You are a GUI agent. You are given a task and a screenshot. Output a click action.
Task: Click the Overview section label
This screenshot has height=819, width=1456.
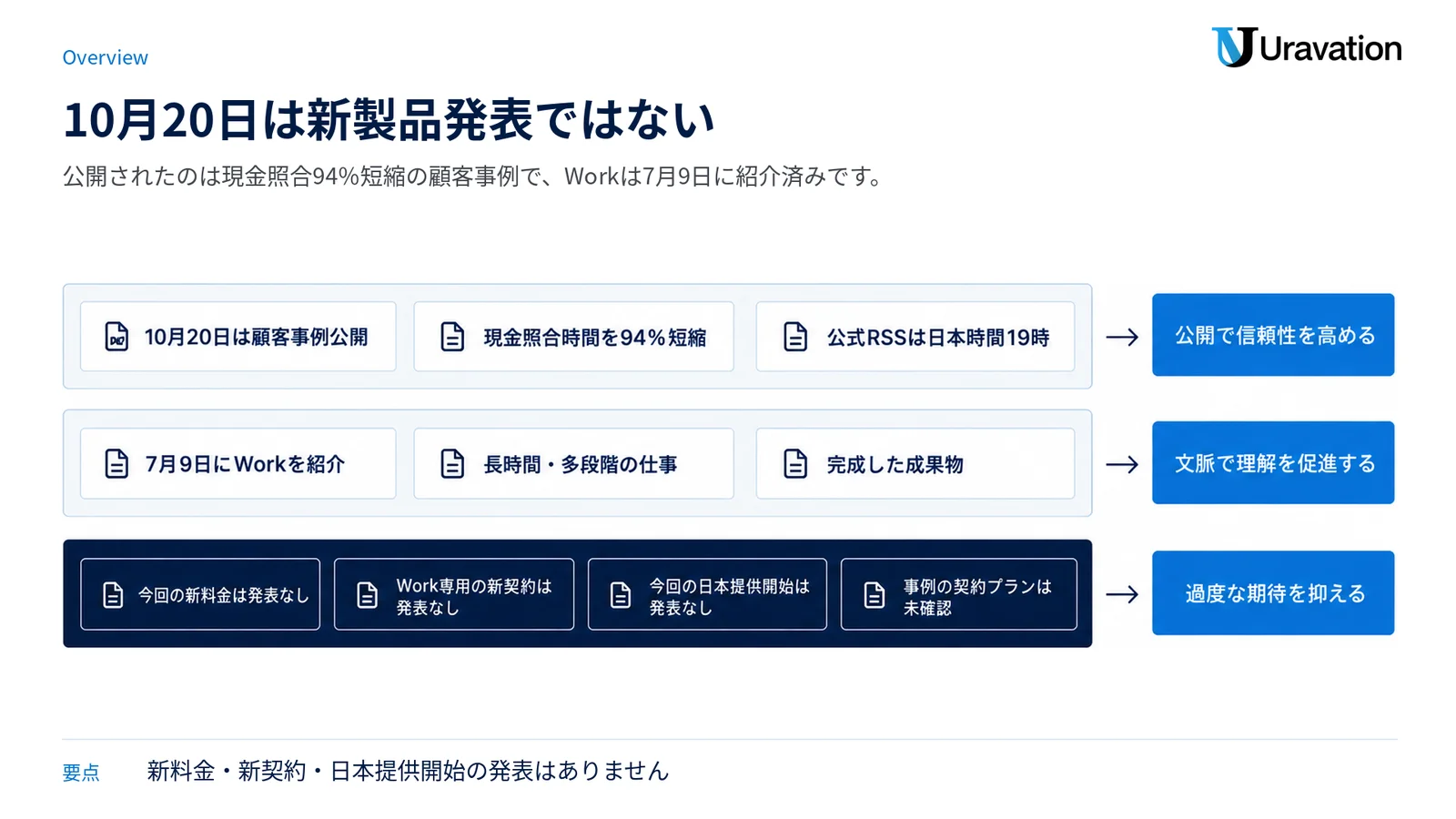pyautogui.click(x=105, y=57)
